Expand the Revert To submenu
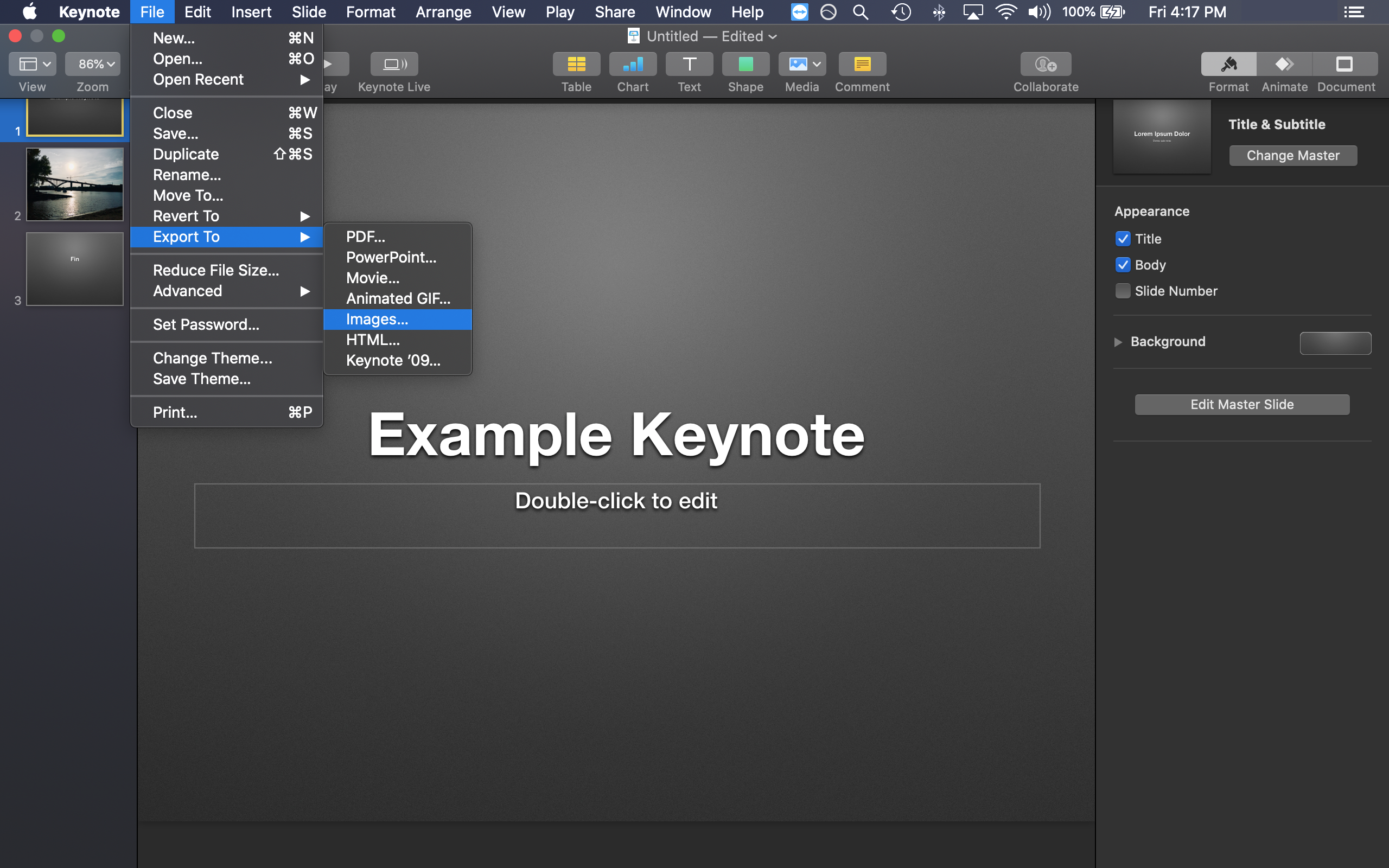Viewport: 1389px width, 868px height. 227,216
